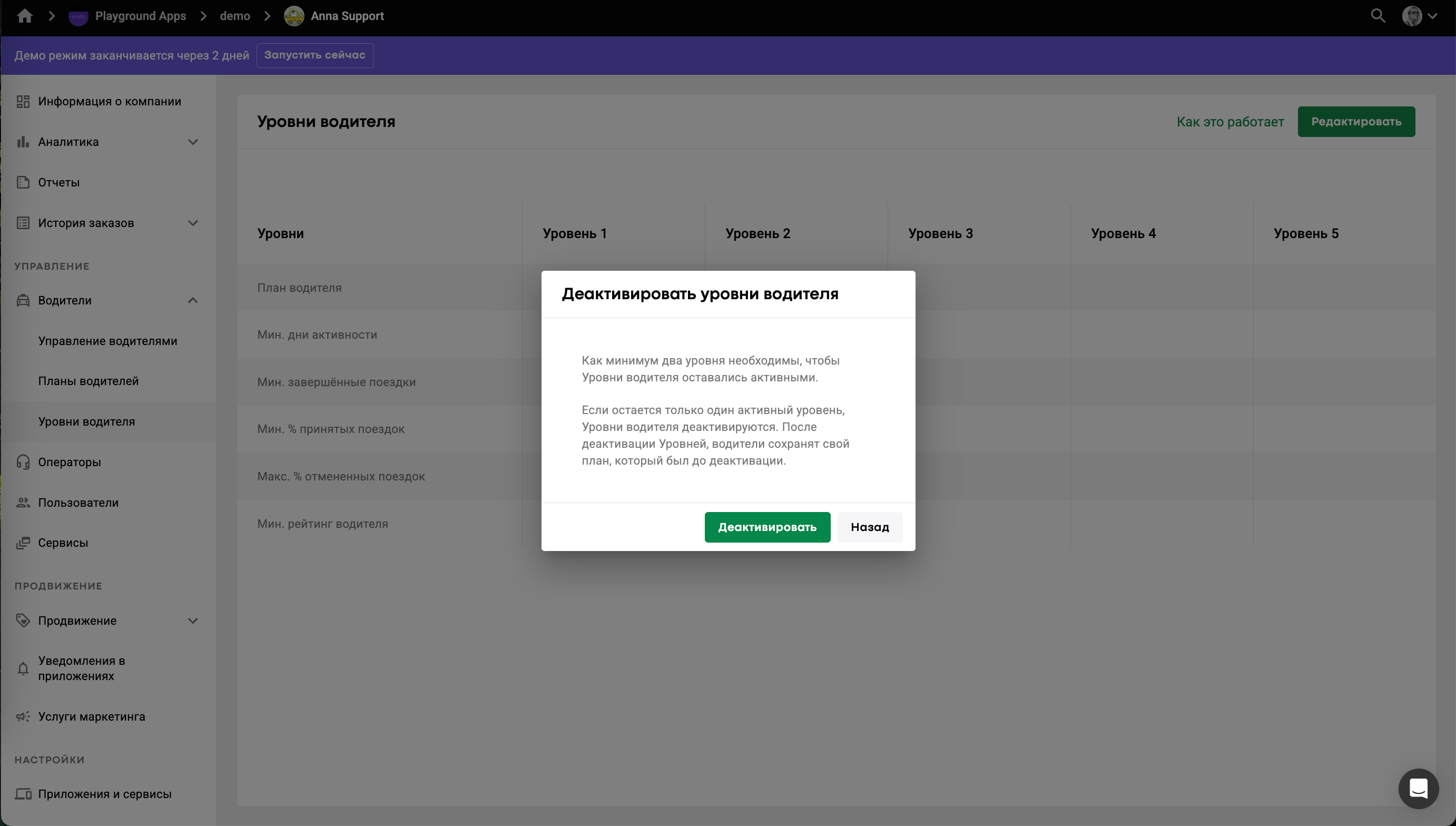This screenshot has height=826, width=1456.
Task: Click the marketing megaphone icon
Action: click(23, 716)
